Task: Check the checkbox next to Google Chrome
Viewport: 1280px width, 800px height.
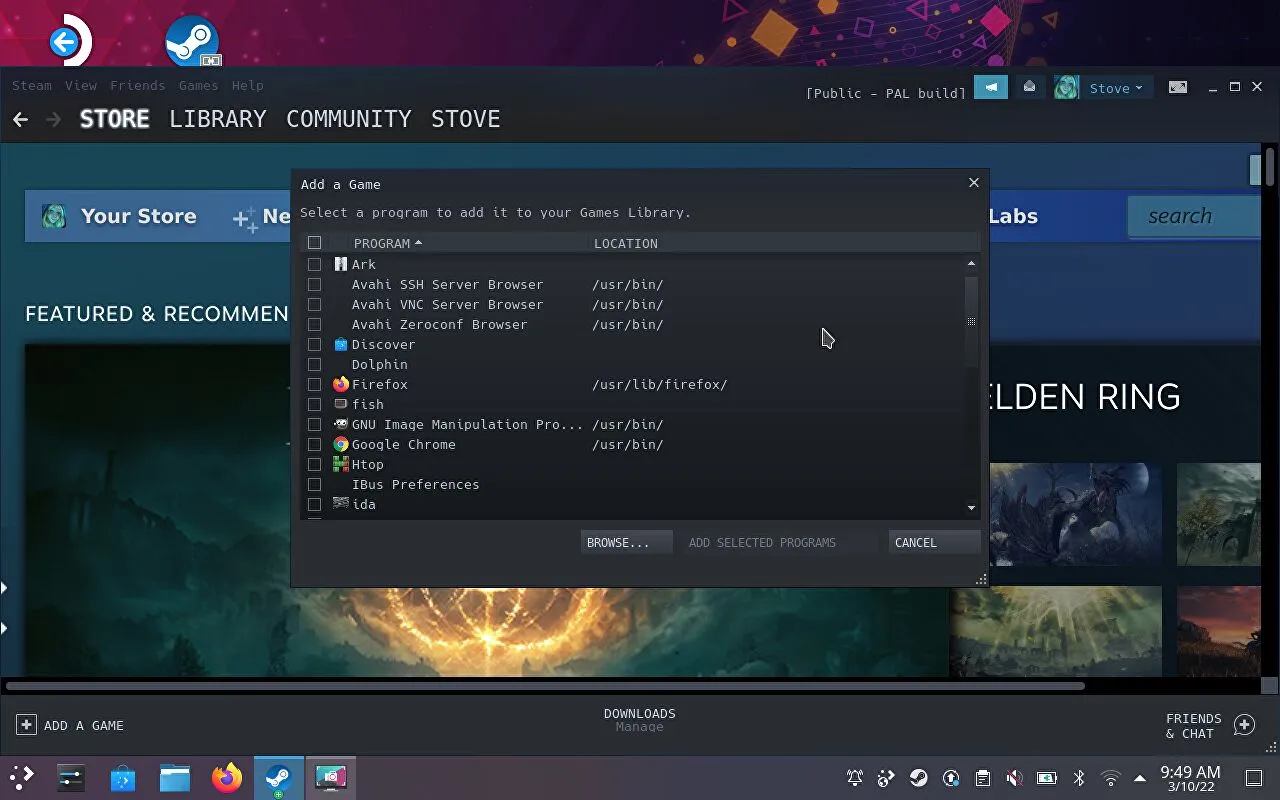Action: (315, 444)
